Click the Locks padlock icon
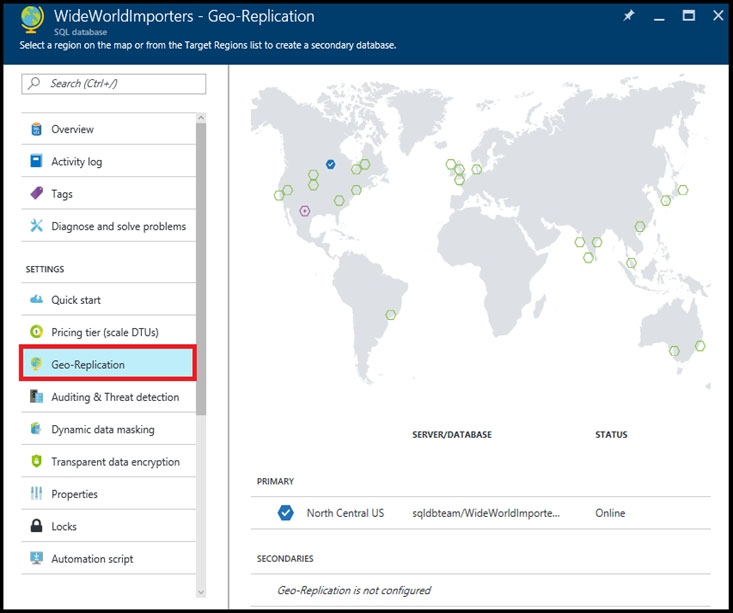This screenshot has height=613, width=733. pyautogui.click(x=36, y=526)
